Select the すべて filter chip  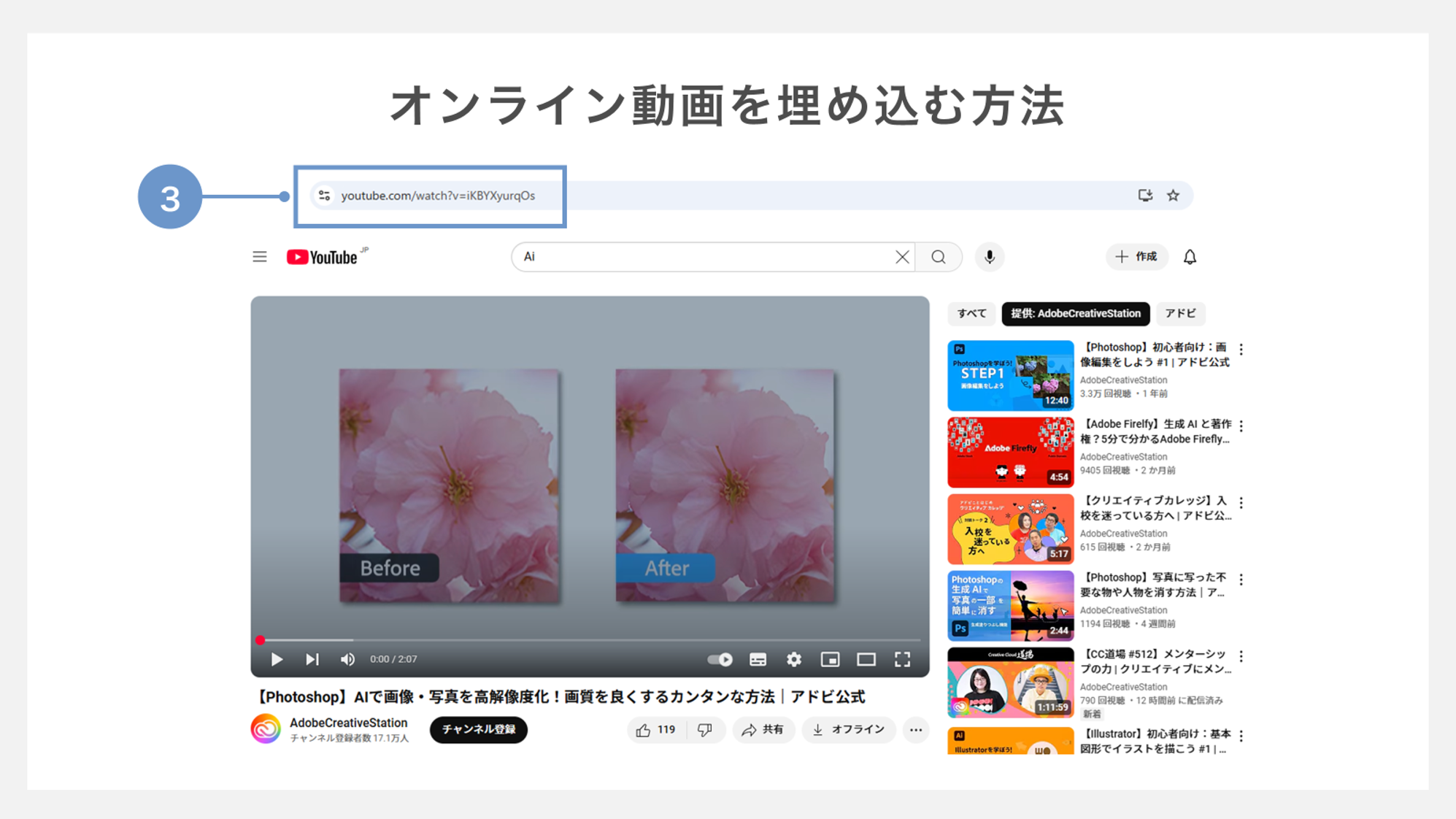[x=971, y=313]
